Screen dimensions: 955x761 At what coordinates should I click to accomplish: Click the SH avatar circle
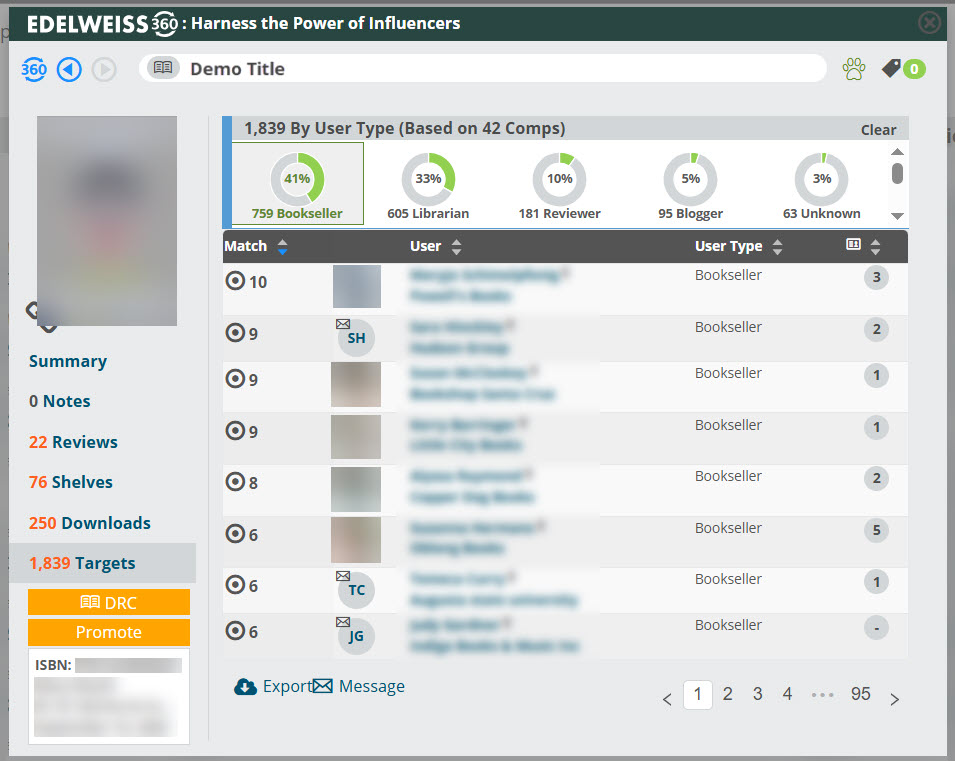point(356,338)
